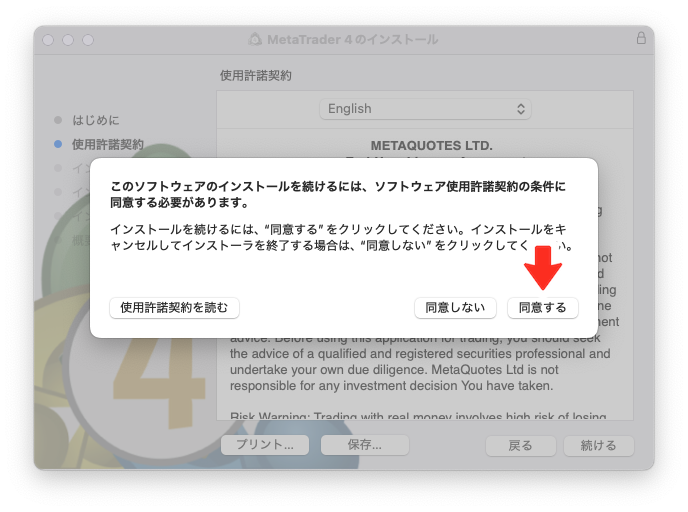688x512 pixels.
Task: Click the 同意しない (Disagree) button
Action: (x=455, y=308)
